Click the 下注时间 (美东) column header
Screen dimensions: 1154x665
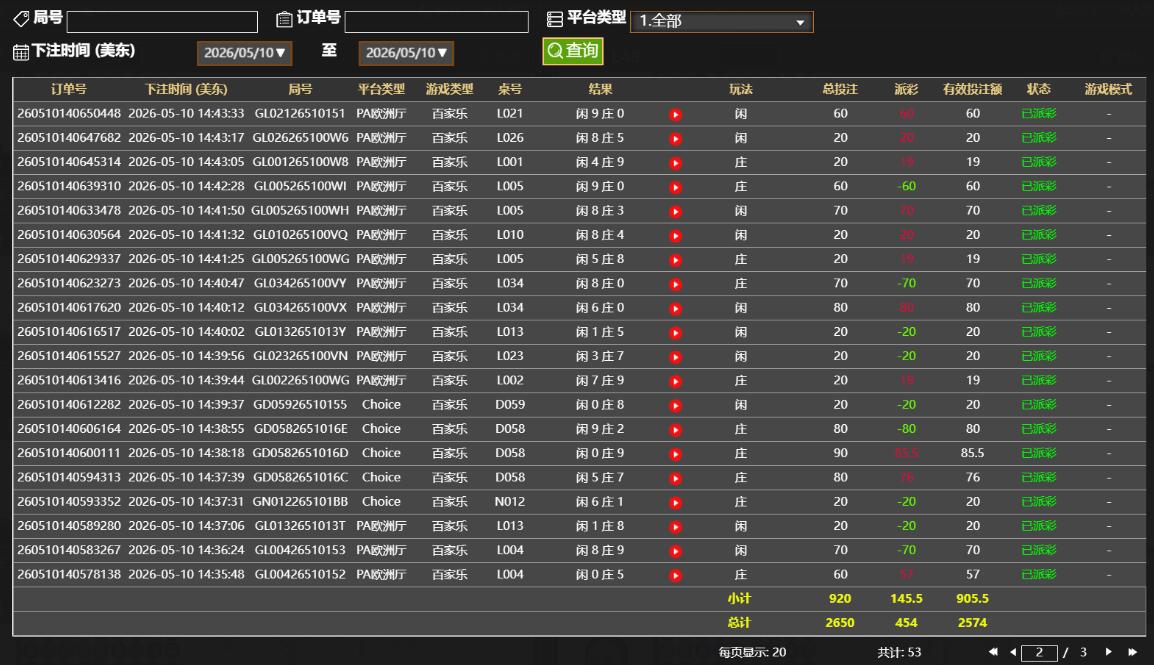pos(186,89)
